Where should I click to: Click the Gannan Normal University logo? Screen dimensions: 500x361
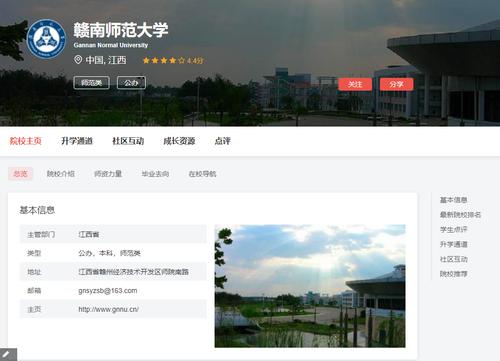coord(46,39)
